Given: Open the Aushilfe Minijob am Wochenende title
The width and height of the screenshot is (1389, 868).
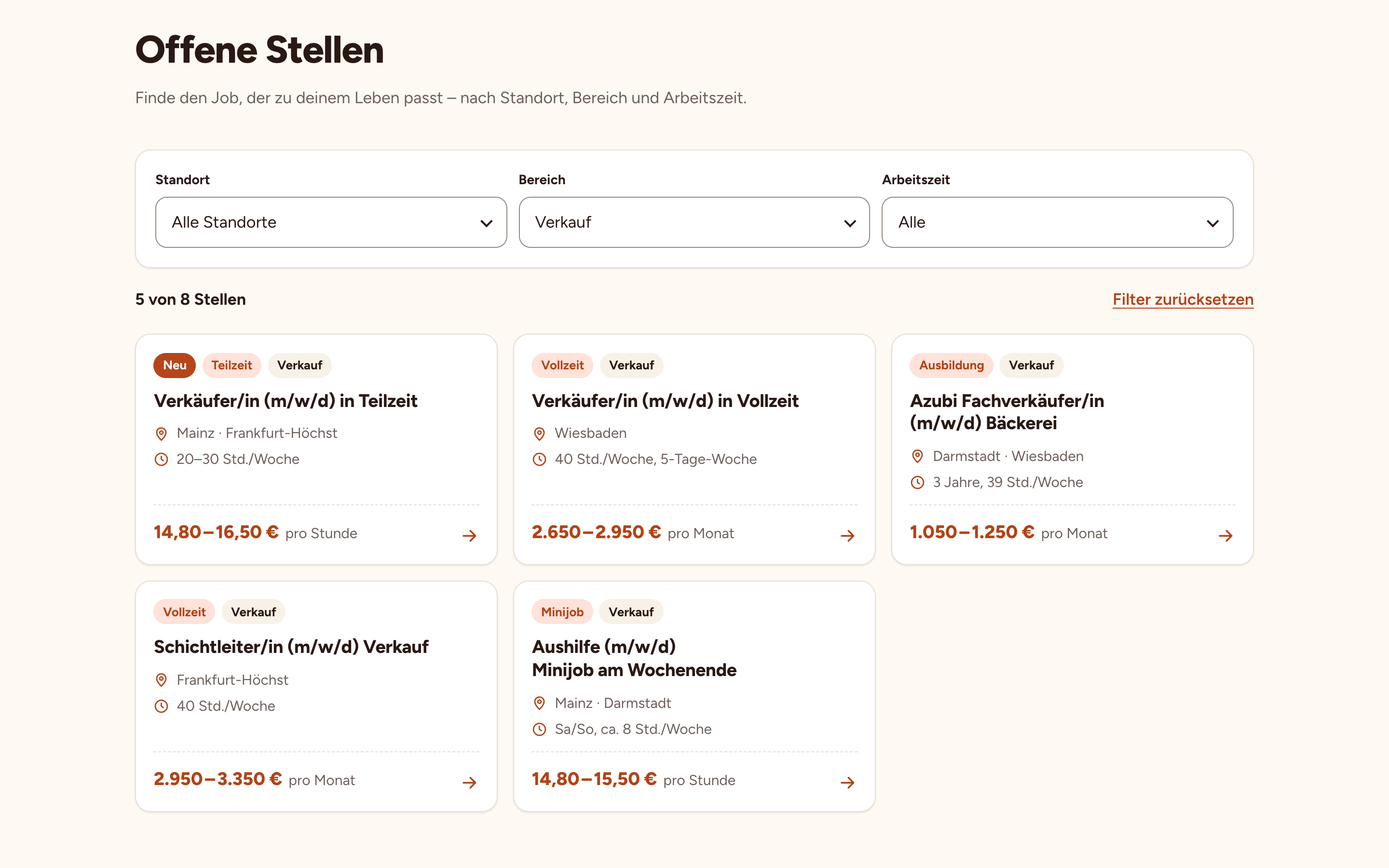Looking at the screenshot, I should point(634,658).
